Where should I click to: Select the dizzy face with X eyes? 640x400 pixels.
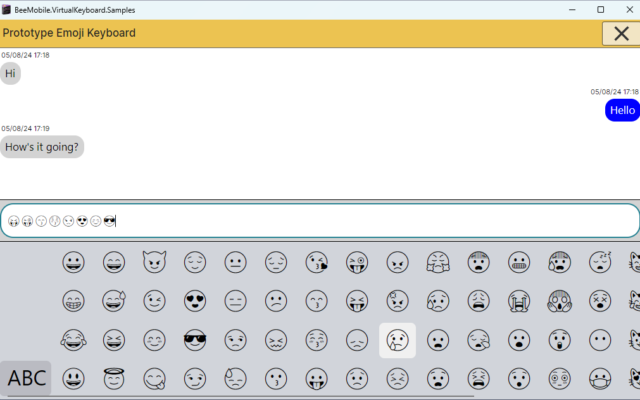click(x=600, y=301)
